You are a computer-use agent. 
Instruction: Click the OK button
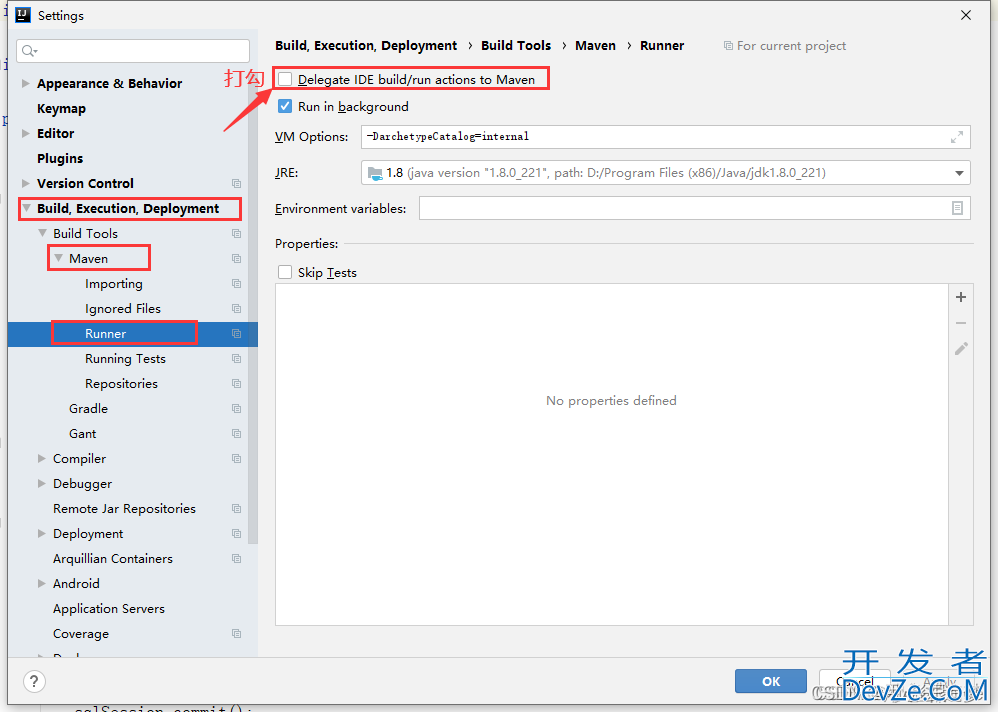click(x=771, y=681)
